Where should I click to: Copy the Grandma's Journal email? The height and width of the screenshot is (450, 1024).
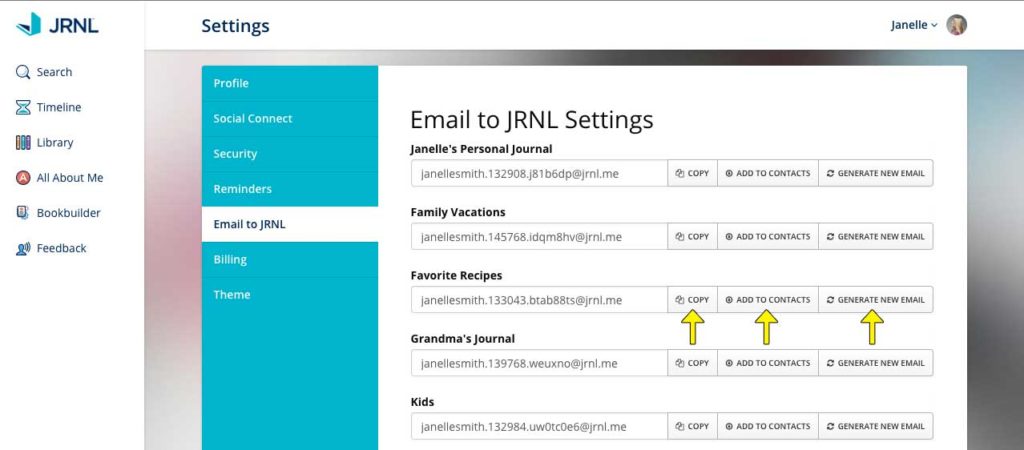coord(692,363)
